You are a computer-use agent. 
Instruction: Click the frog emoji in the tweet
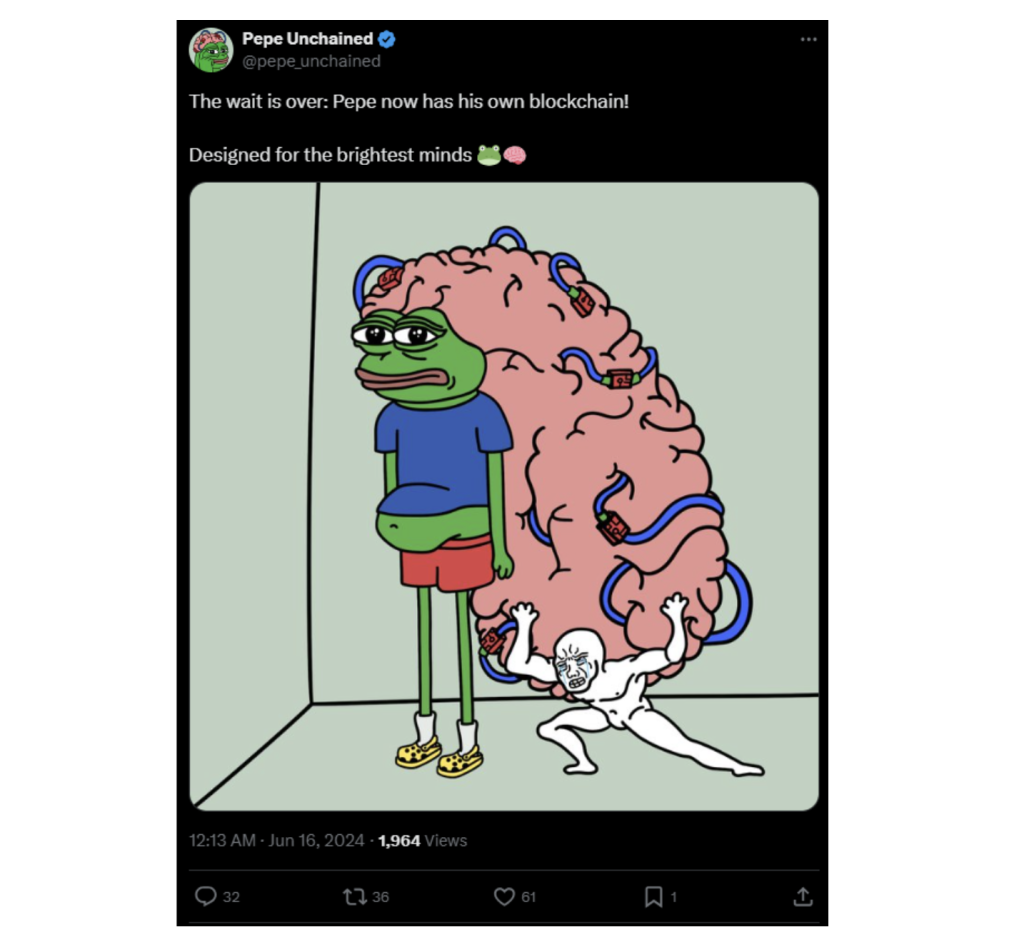click(488, 155)
